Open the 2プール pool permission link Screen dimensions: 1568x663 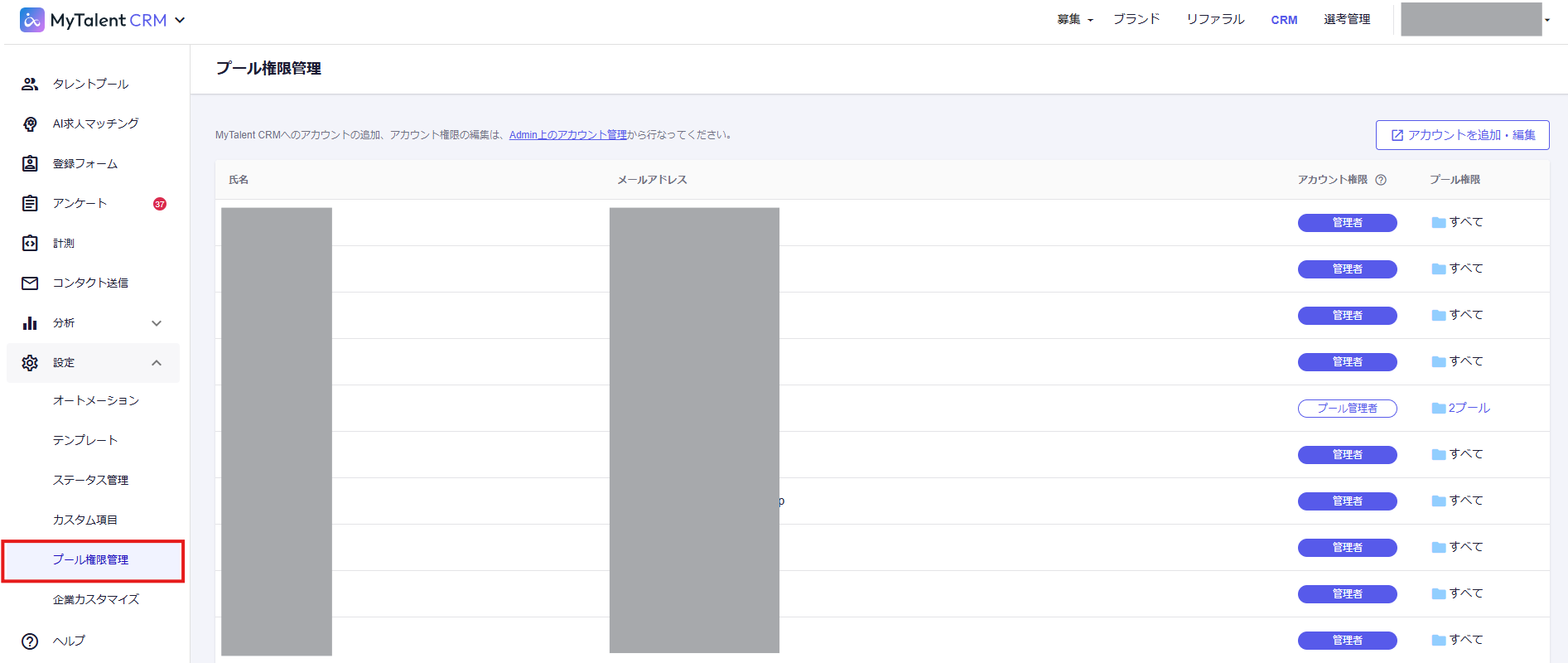click(1469, 408)
